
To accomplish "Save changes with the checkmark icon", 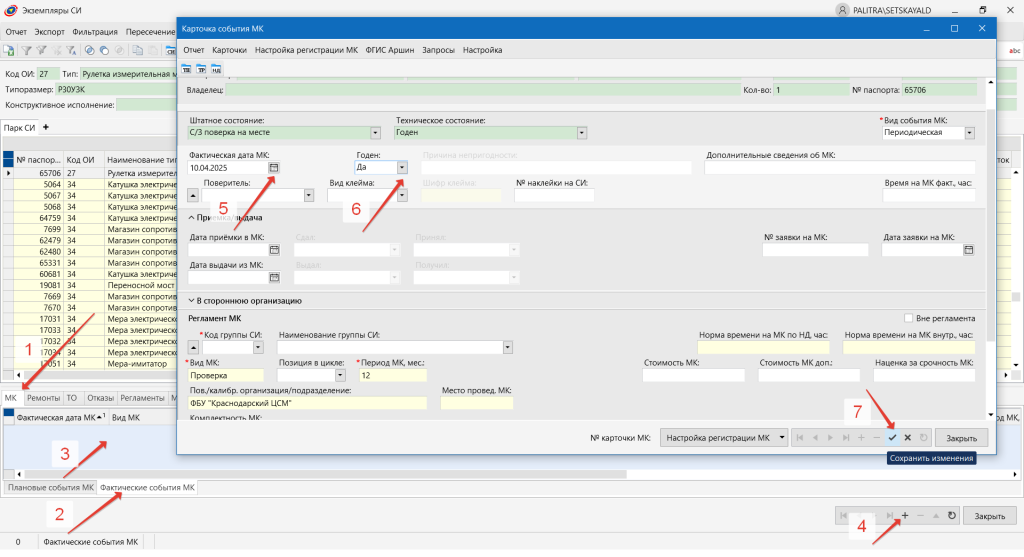I will (x=892, y=438).
